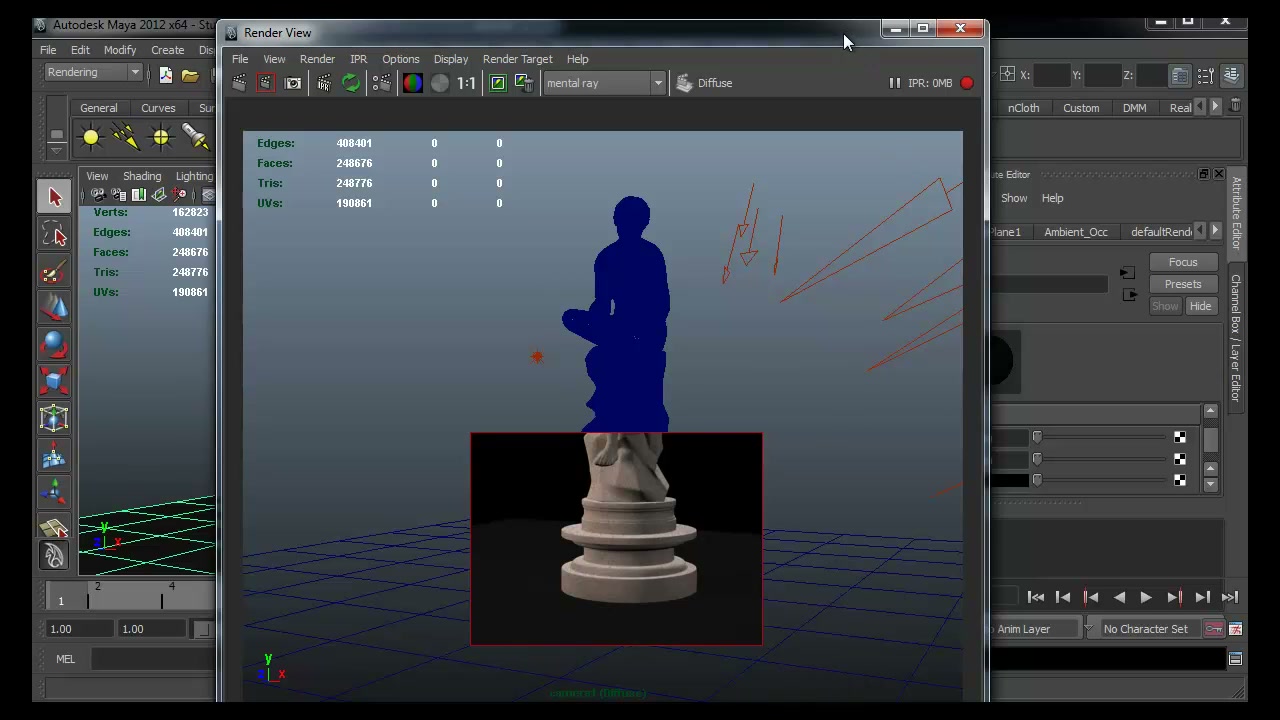Viewport: 1280px width, 720px height.
Task: Click the Display Alpha Channel icon
Action: click(x=440, y=83)
